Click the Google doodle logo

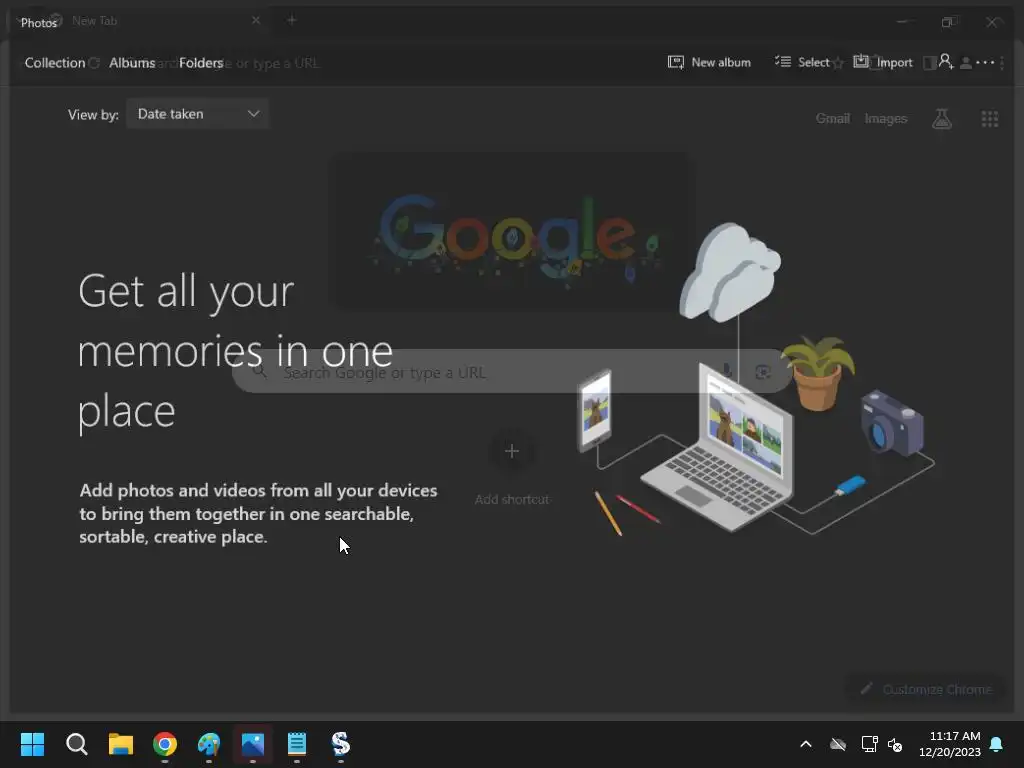(x=514, y=233)
